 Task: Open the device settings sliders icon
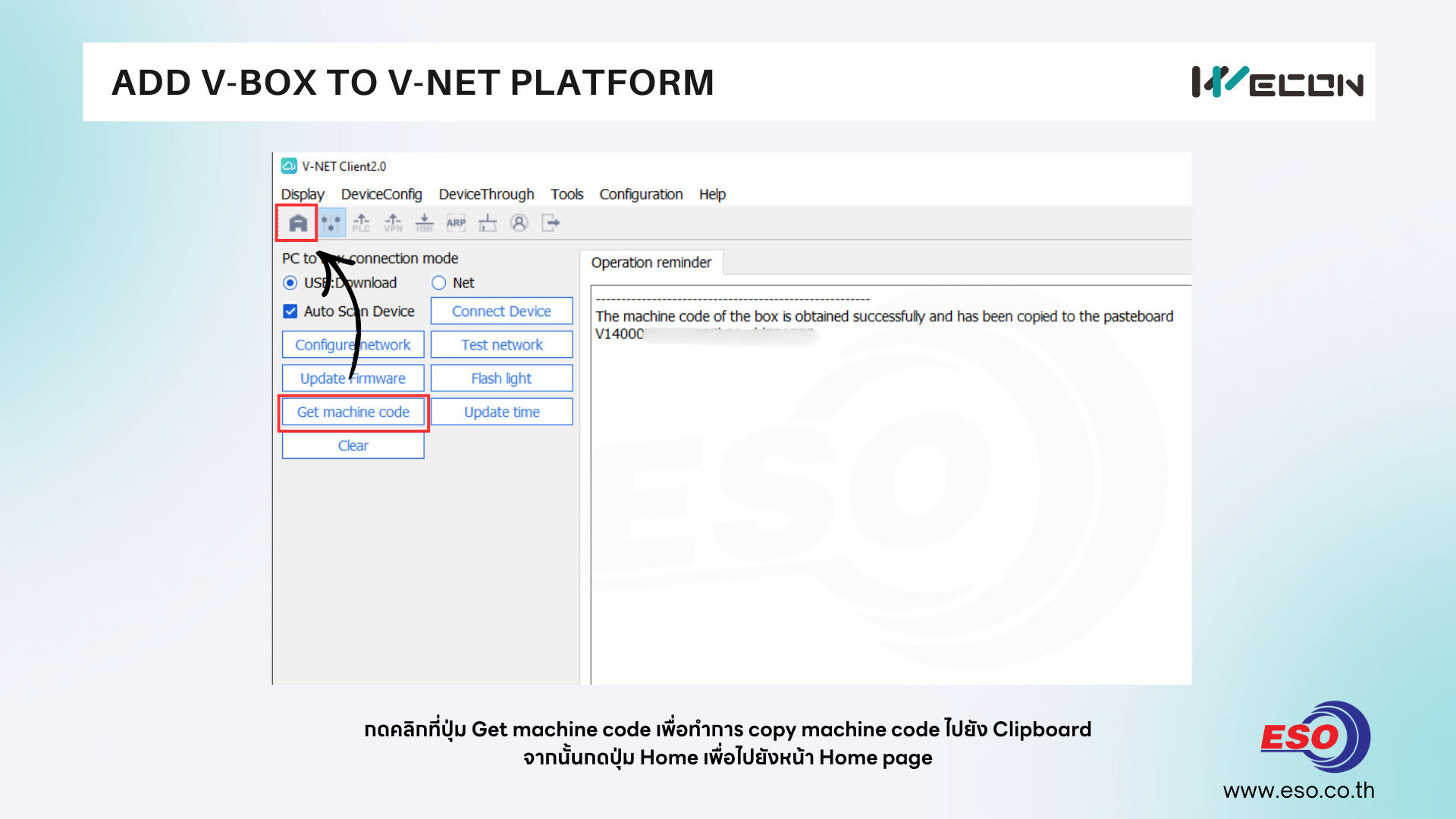(331, 223)
